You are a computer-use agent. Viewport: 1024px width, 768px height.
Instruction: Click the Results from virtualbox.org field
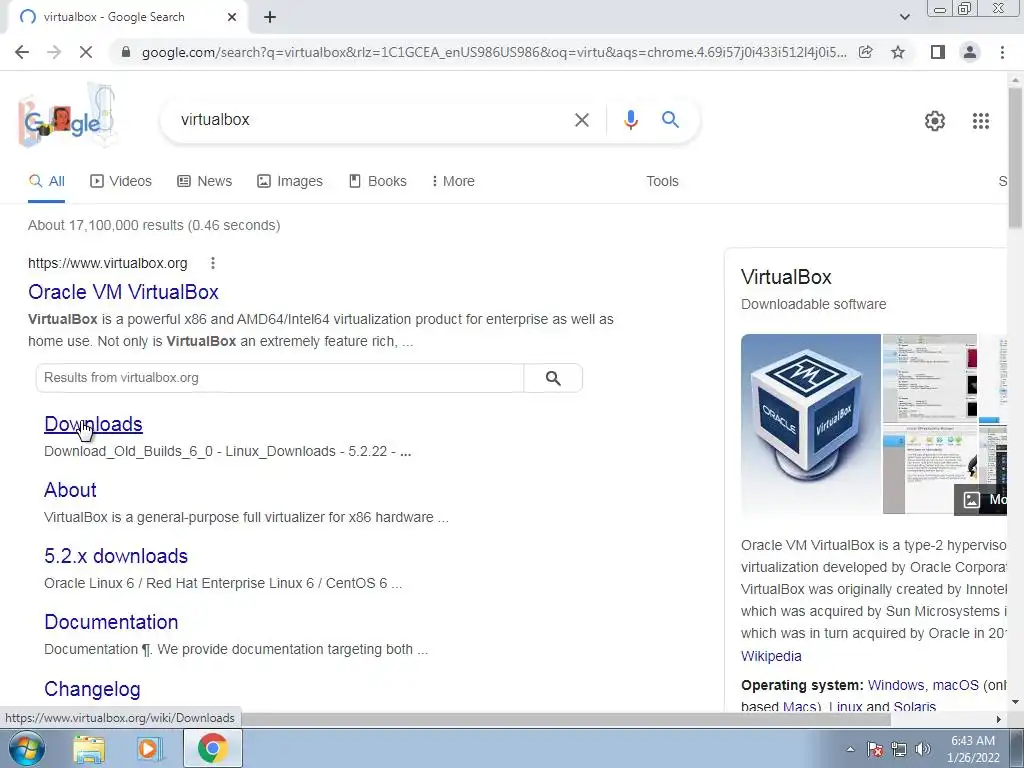point(280,378)
